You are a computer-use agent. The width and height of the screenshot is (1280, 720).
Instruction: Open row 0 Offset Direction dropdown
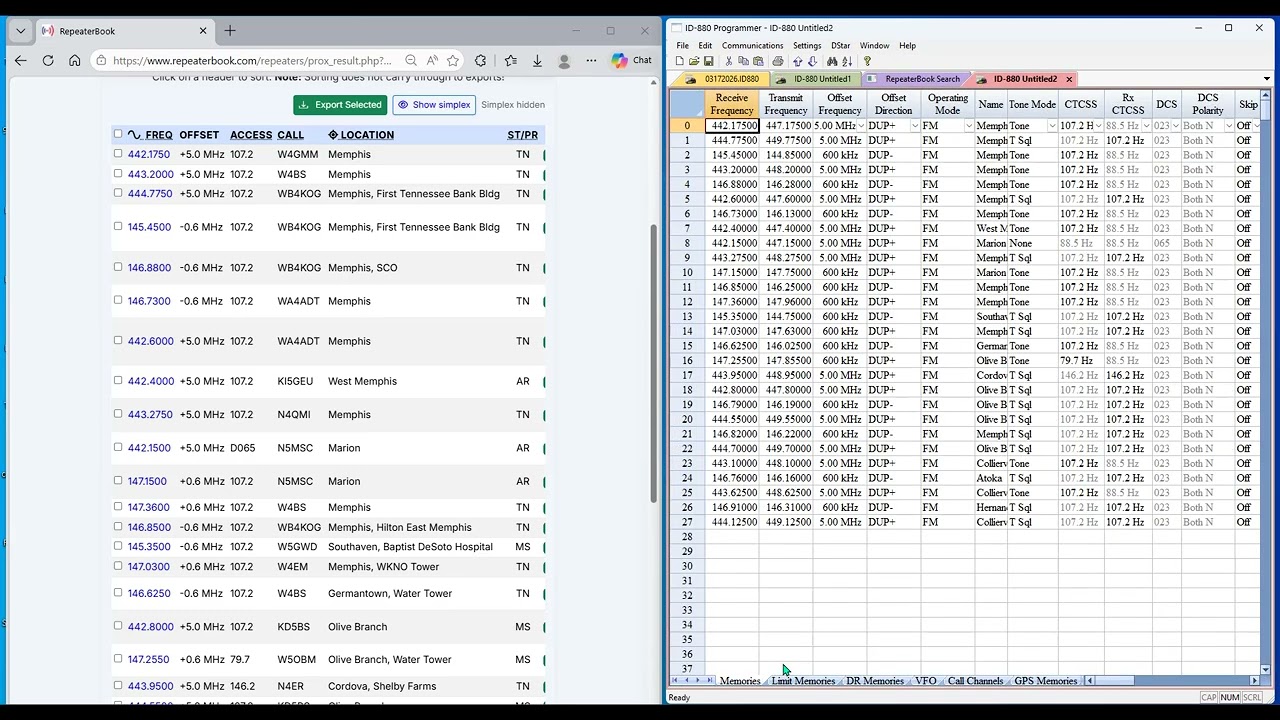(x=915, y=126)
